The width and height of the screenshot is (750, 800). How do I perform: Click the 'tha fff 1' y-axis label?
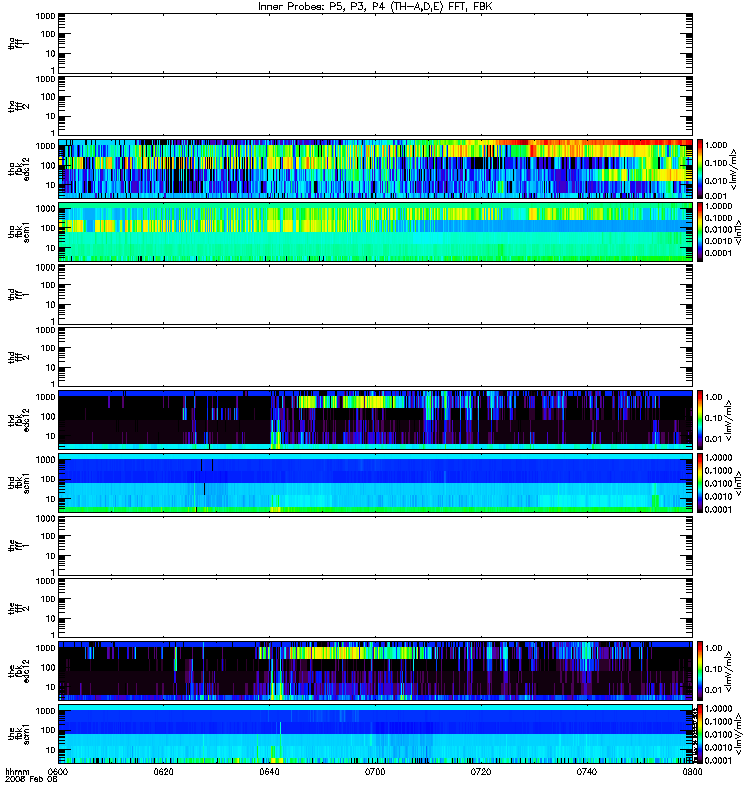[19, 43]
